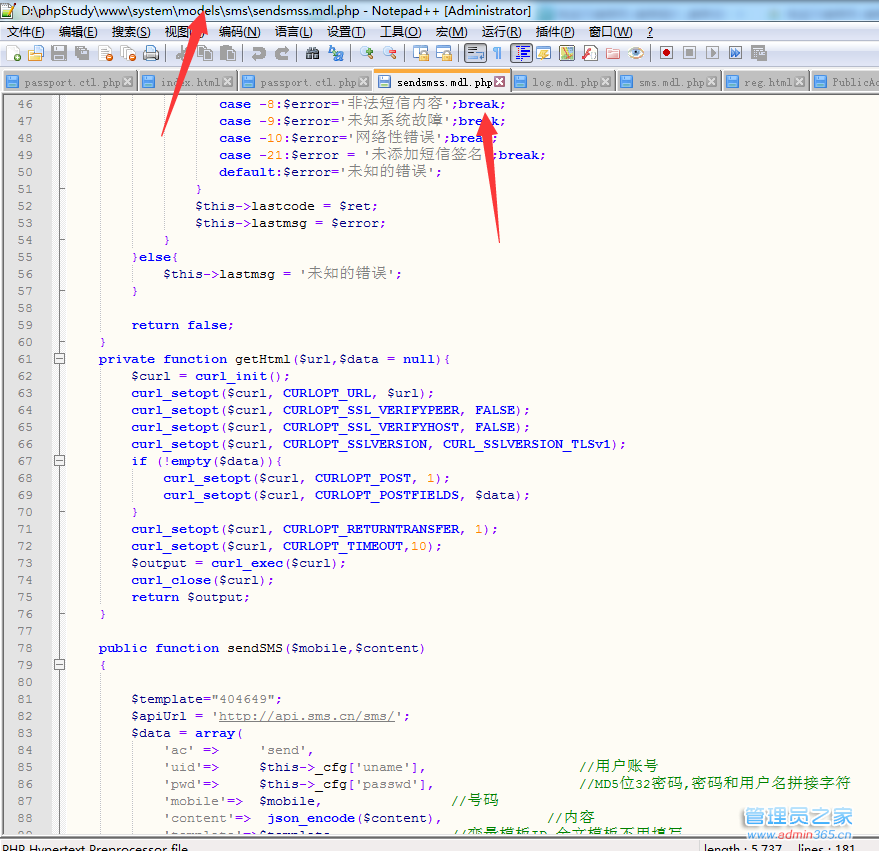
Task: Click the Stop recording macro button
Action: pyautogui.click(x=690, y=53)
